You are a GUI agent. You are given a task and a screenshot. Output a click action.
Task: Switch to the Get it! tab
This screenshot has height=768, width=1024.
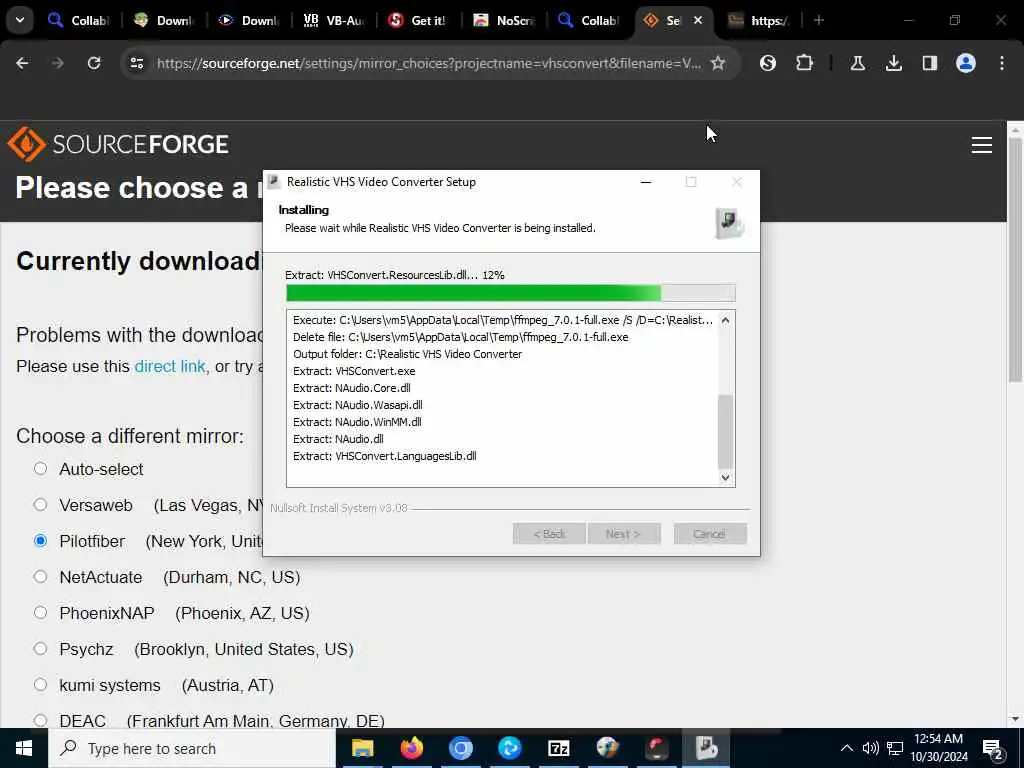[x=419, y=20]
